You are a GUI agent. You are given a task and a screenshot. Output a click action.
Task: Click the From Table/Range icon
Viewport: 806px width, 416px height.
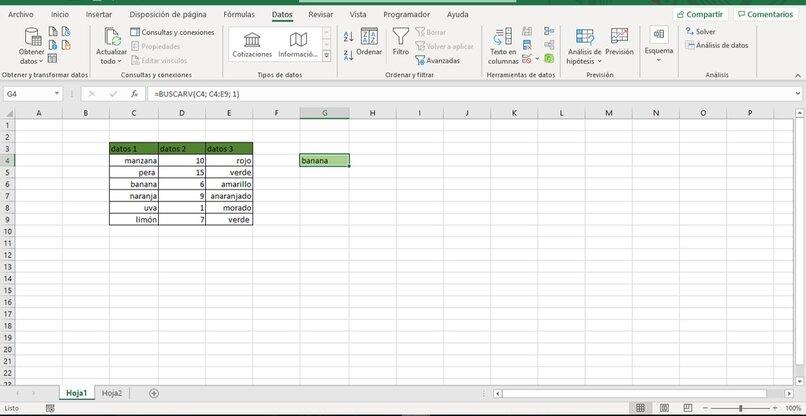(x=52, y=58)
